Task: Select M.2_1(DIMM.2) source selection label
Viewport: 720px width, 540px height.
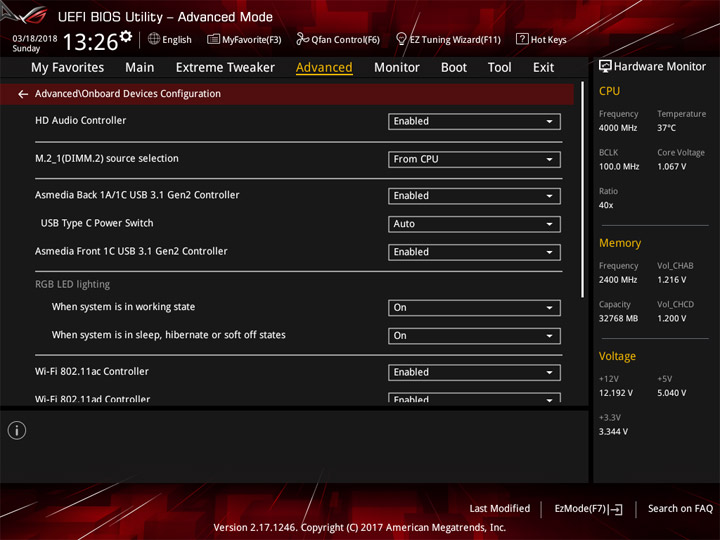Action: (x=107, y=158)
